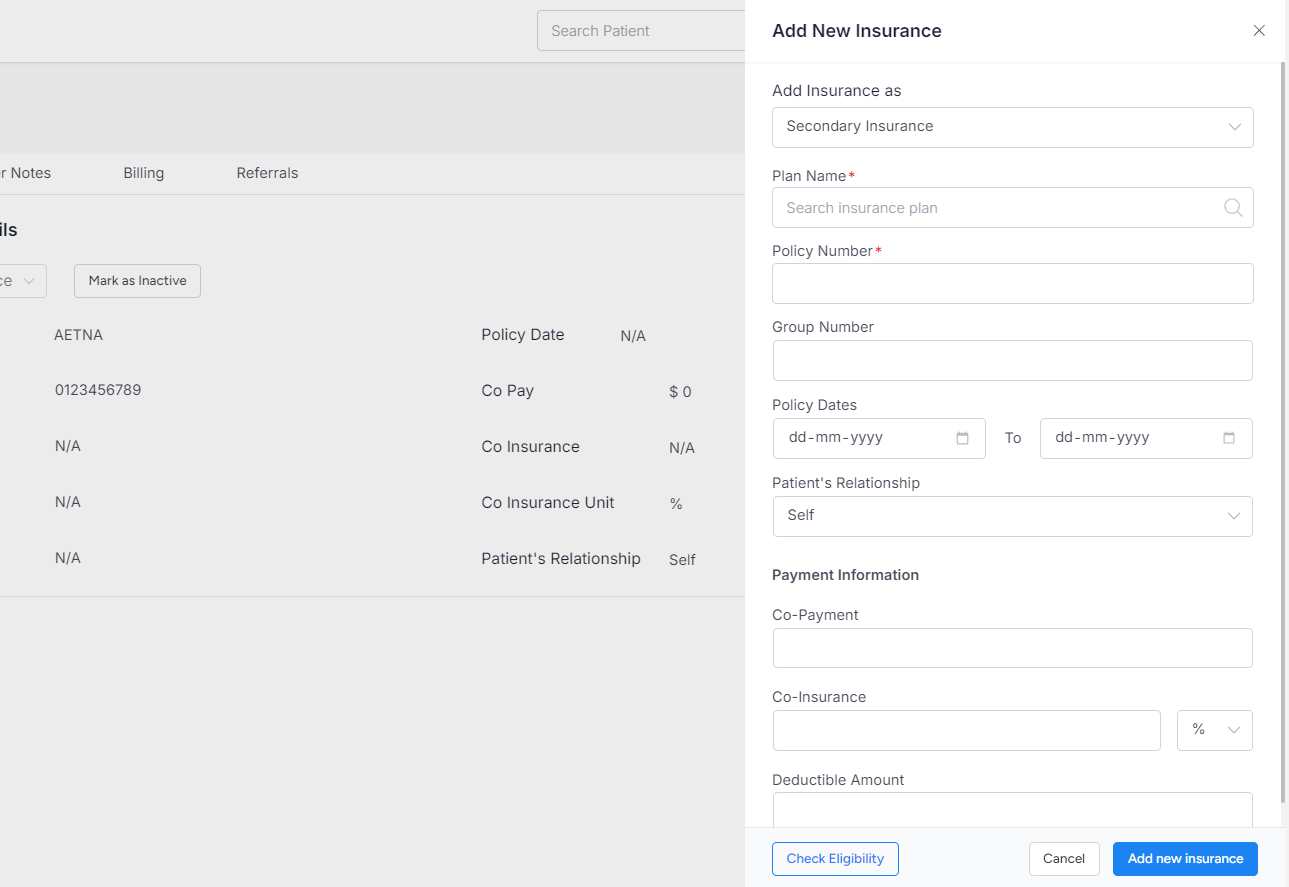Select the Co-Payment input field
The height and width of the screenshot is (887, 1289).
(1012, 648)
